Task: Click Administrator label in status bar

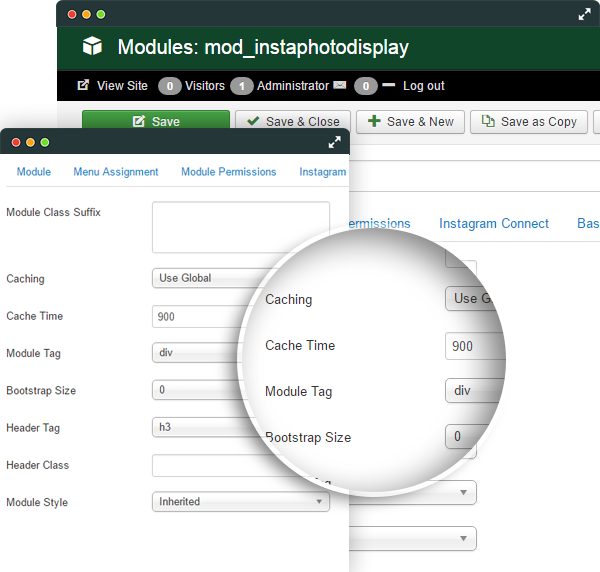Action: (293, 85)
